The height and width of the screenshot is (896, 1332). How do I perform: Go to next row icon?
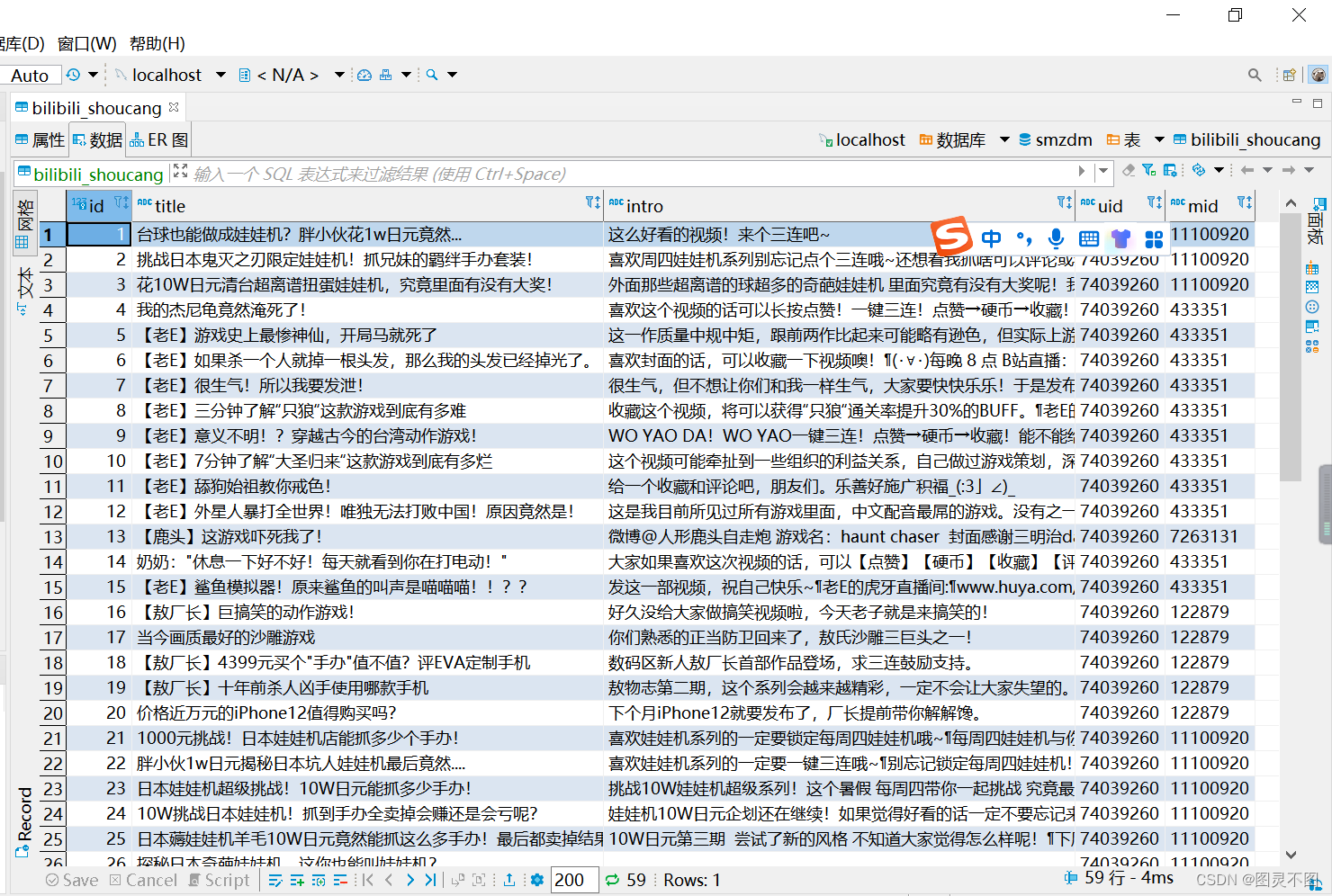tap(410, 880)
